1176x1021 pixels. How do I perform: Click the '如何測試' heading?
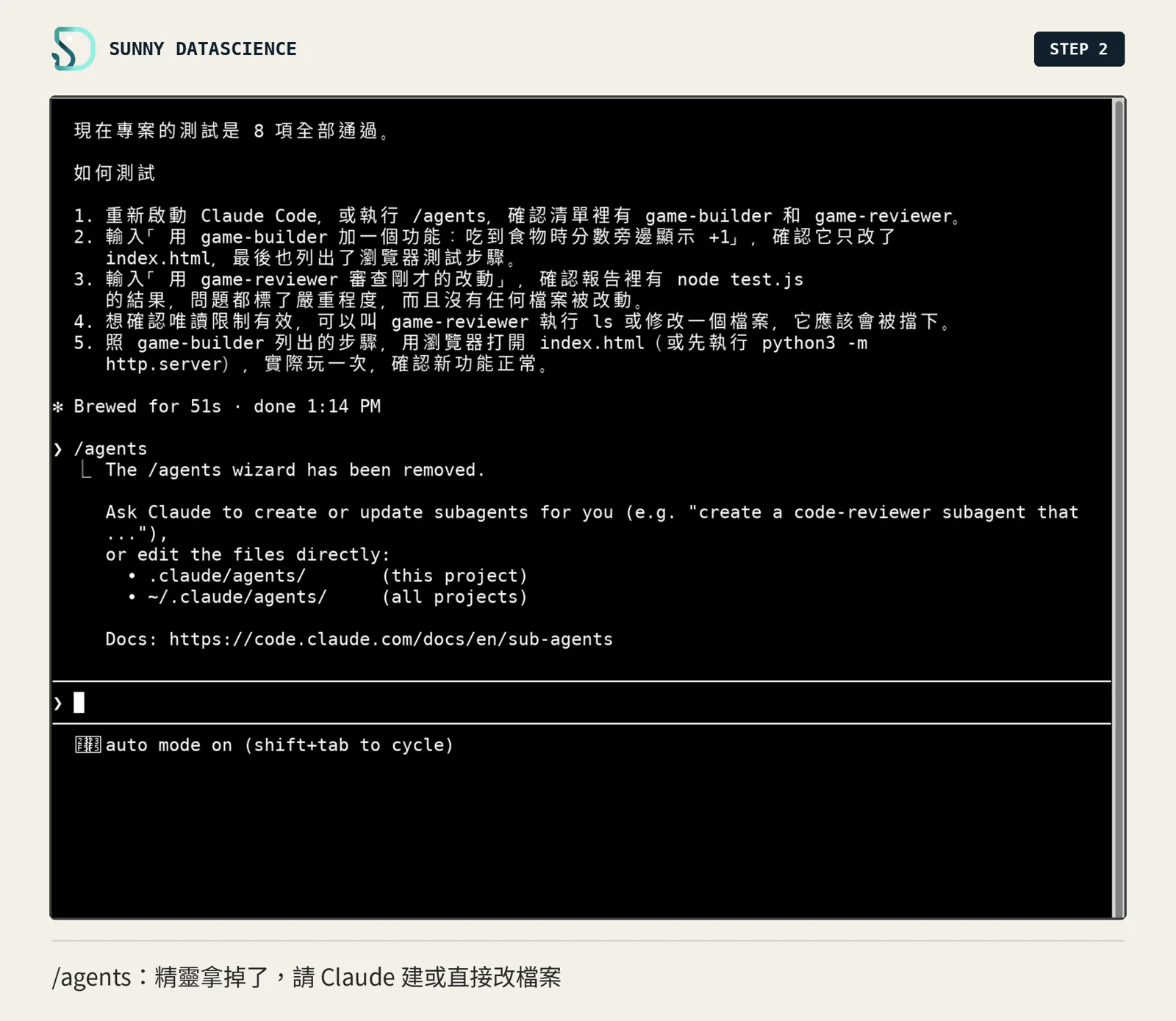coord(115,173)
